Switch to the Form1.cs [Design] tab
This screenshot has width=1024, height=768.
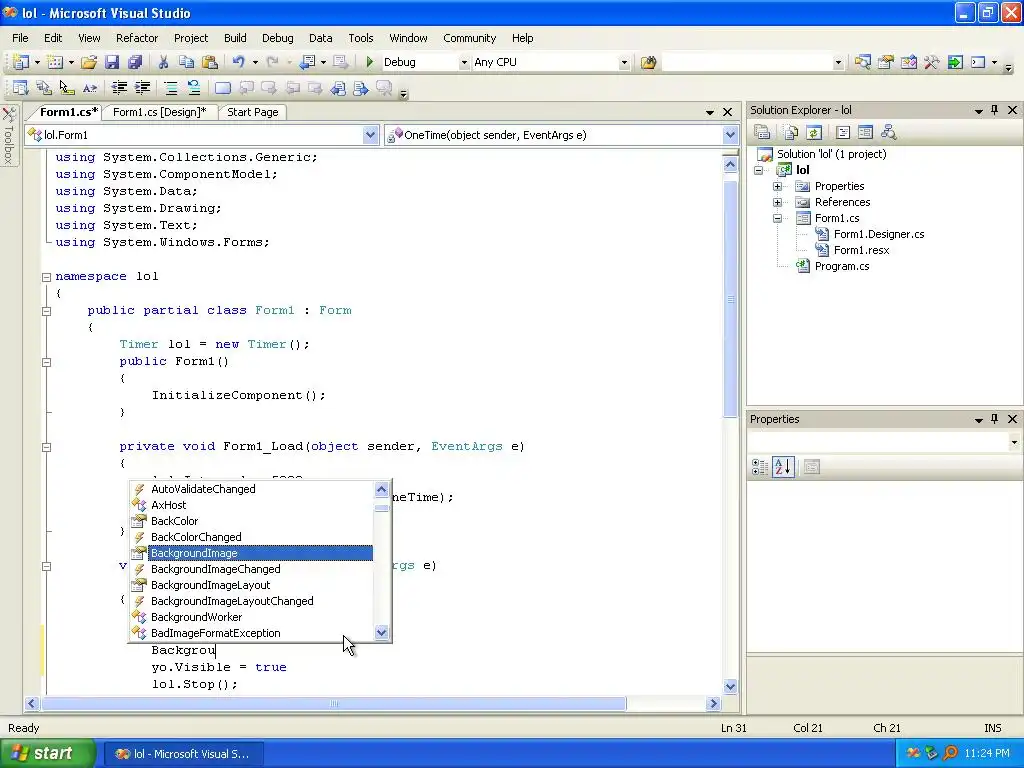pyautogui.click(x=159, y=112)
